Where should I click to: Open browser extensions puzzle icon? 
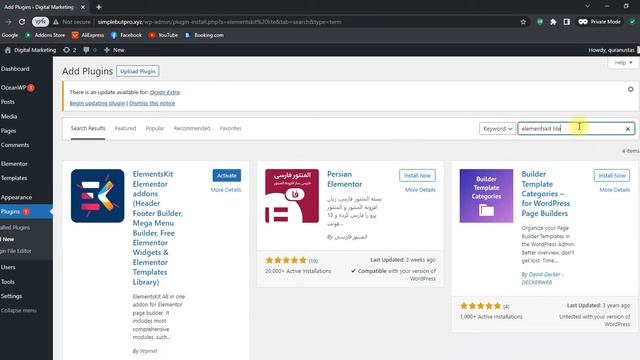click(x=553, y=22)
